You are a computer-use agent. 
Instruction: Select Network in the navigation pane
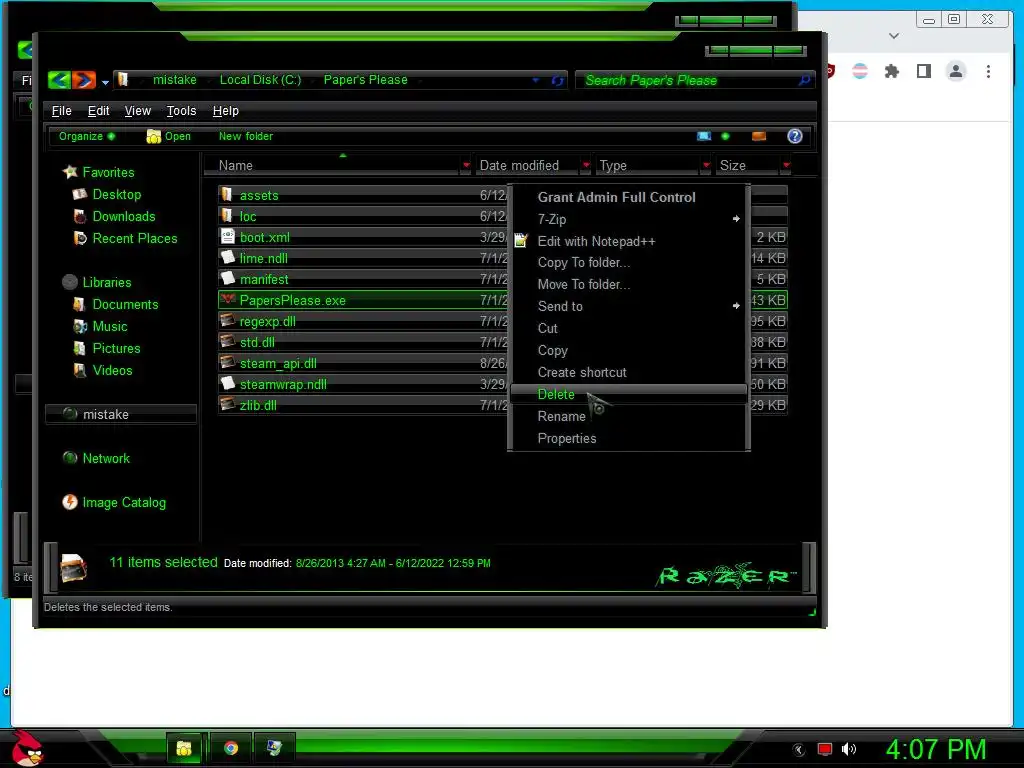[x=97, y=459]
